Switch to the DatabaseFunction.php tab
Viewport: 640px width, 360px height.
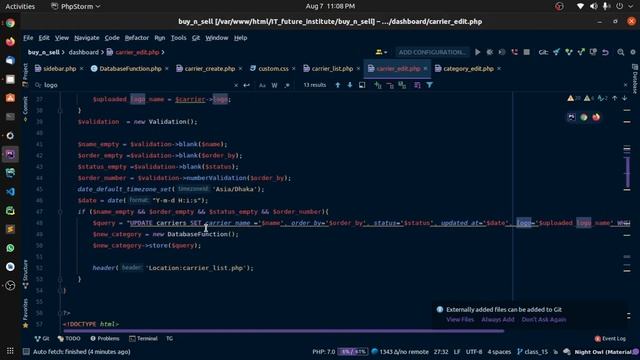coord(130,69)
